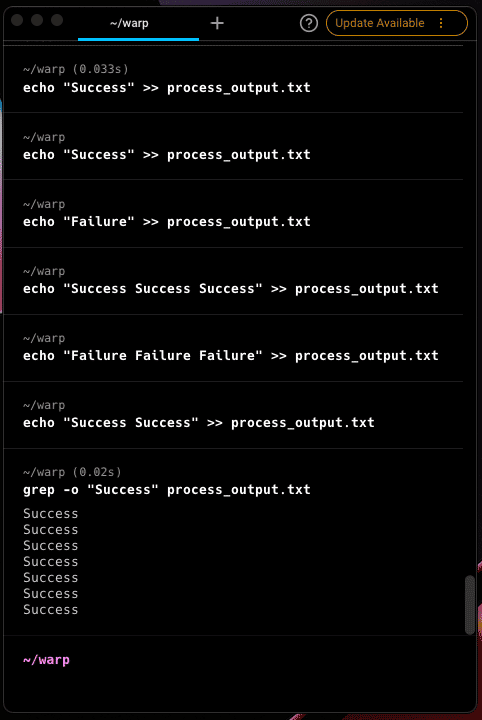Click the yellow minimize window button

click(x=37, y=20)
